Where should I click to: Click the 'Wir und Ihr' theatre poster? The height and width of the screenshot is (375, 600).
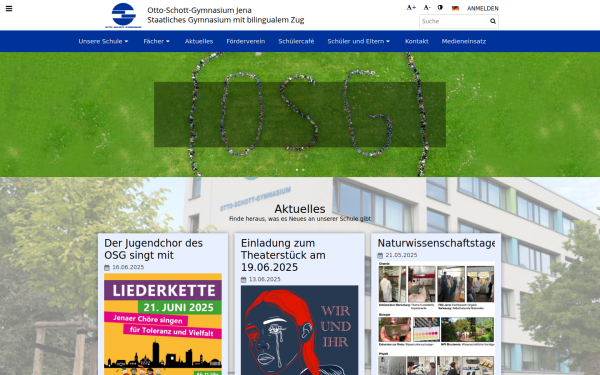point(300,330)
